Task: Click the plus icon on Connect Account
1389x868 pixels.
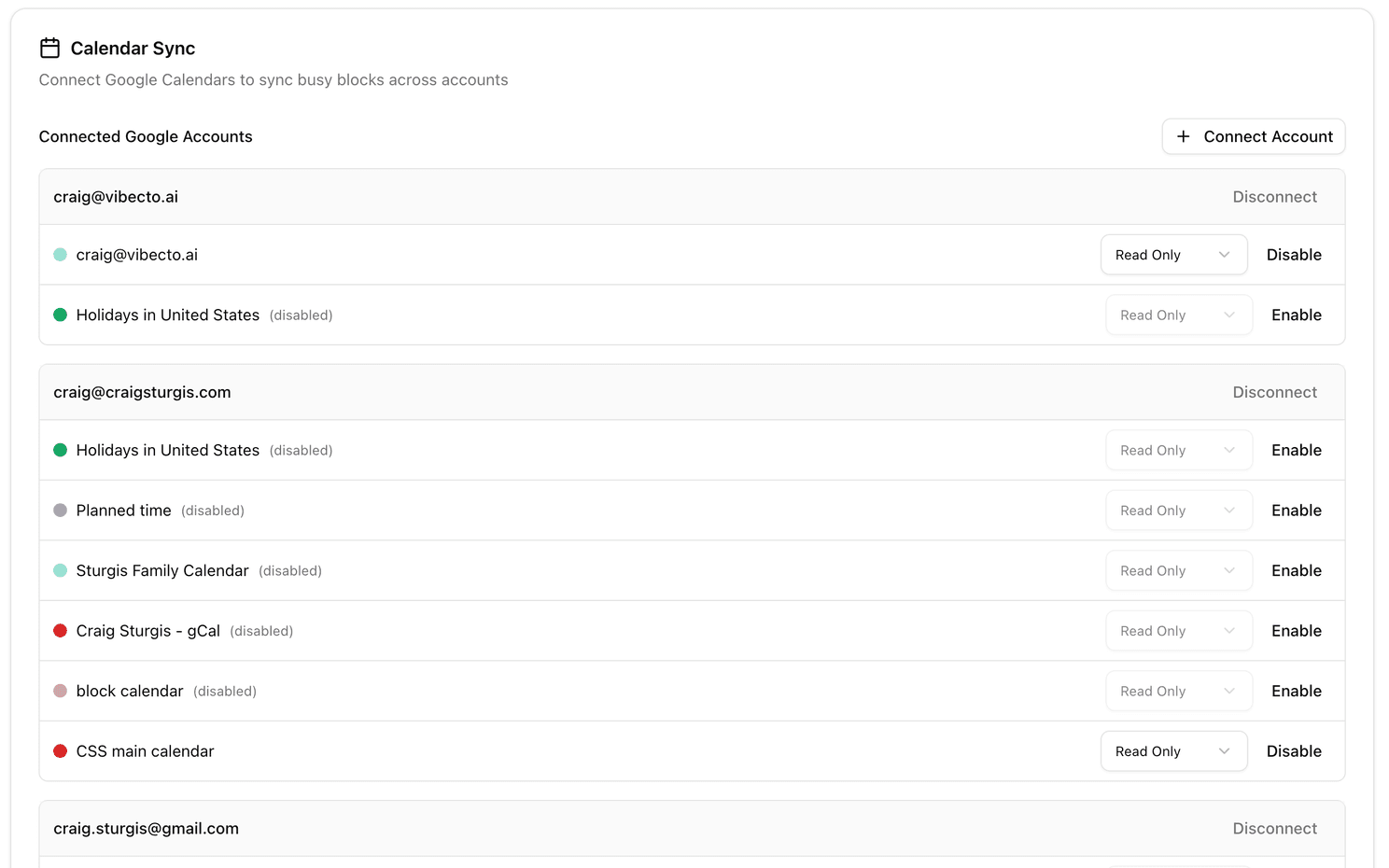Action: click(x=1183, y=136)
